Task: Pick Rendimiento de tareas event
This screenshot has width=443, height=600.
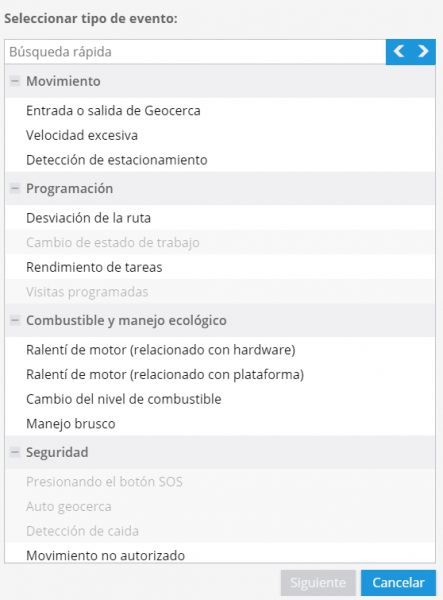Action: [220, 267]
